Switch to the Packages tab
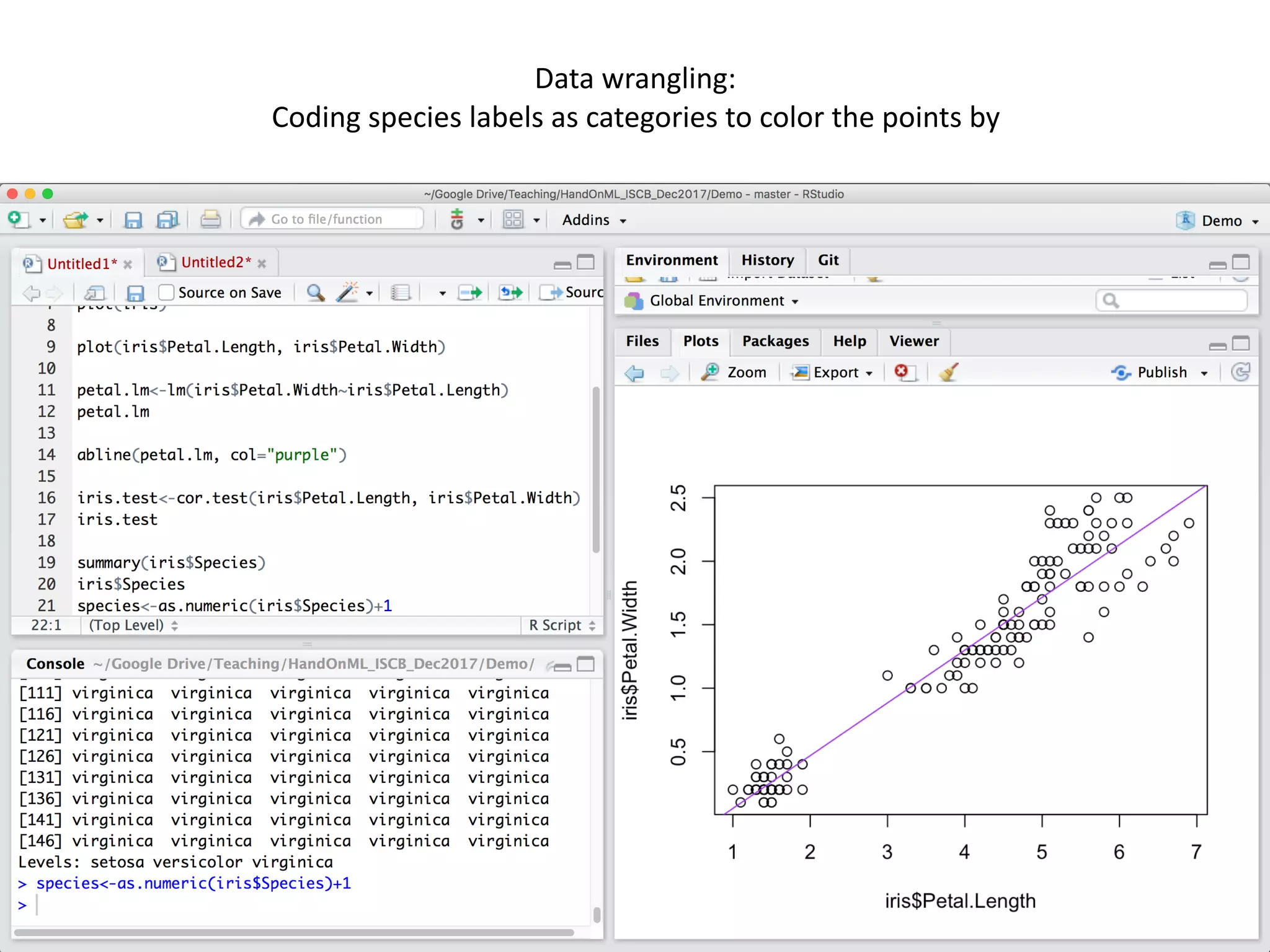This screenshot has height=952, width=1270. pos(775,342)
